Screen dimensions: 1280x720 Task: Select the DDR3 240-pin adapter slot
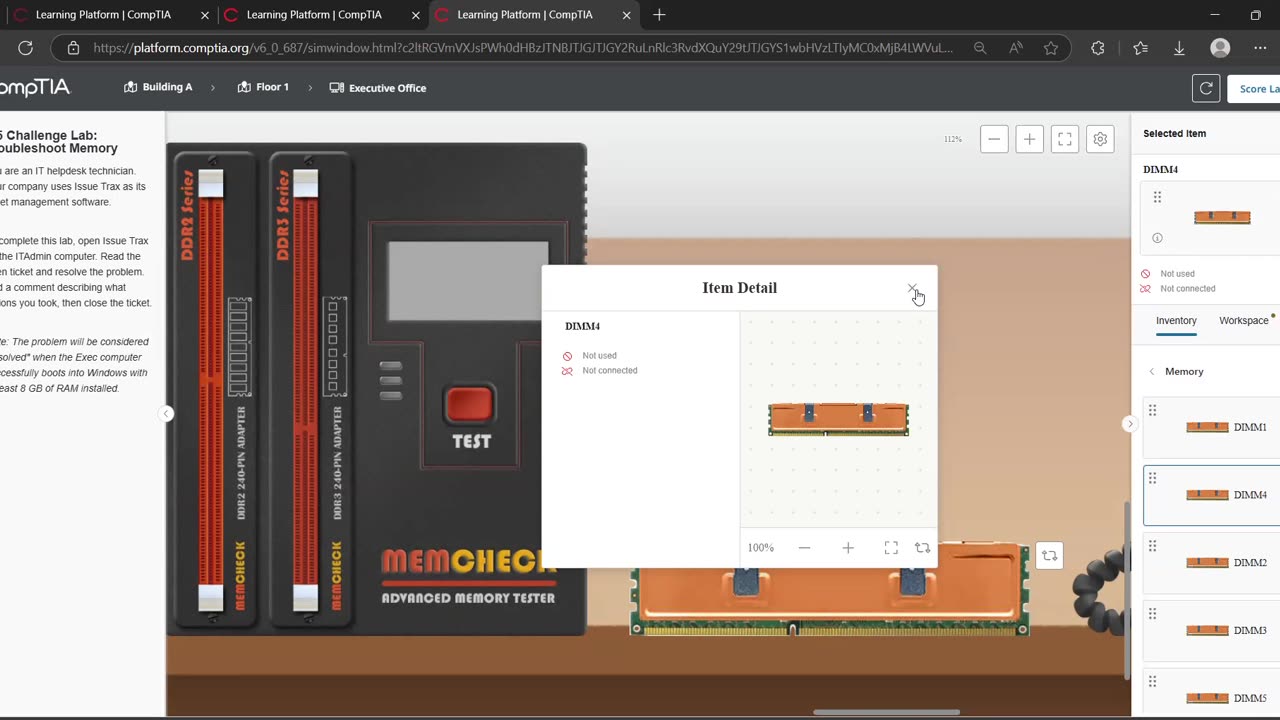[x=306, y=390]
